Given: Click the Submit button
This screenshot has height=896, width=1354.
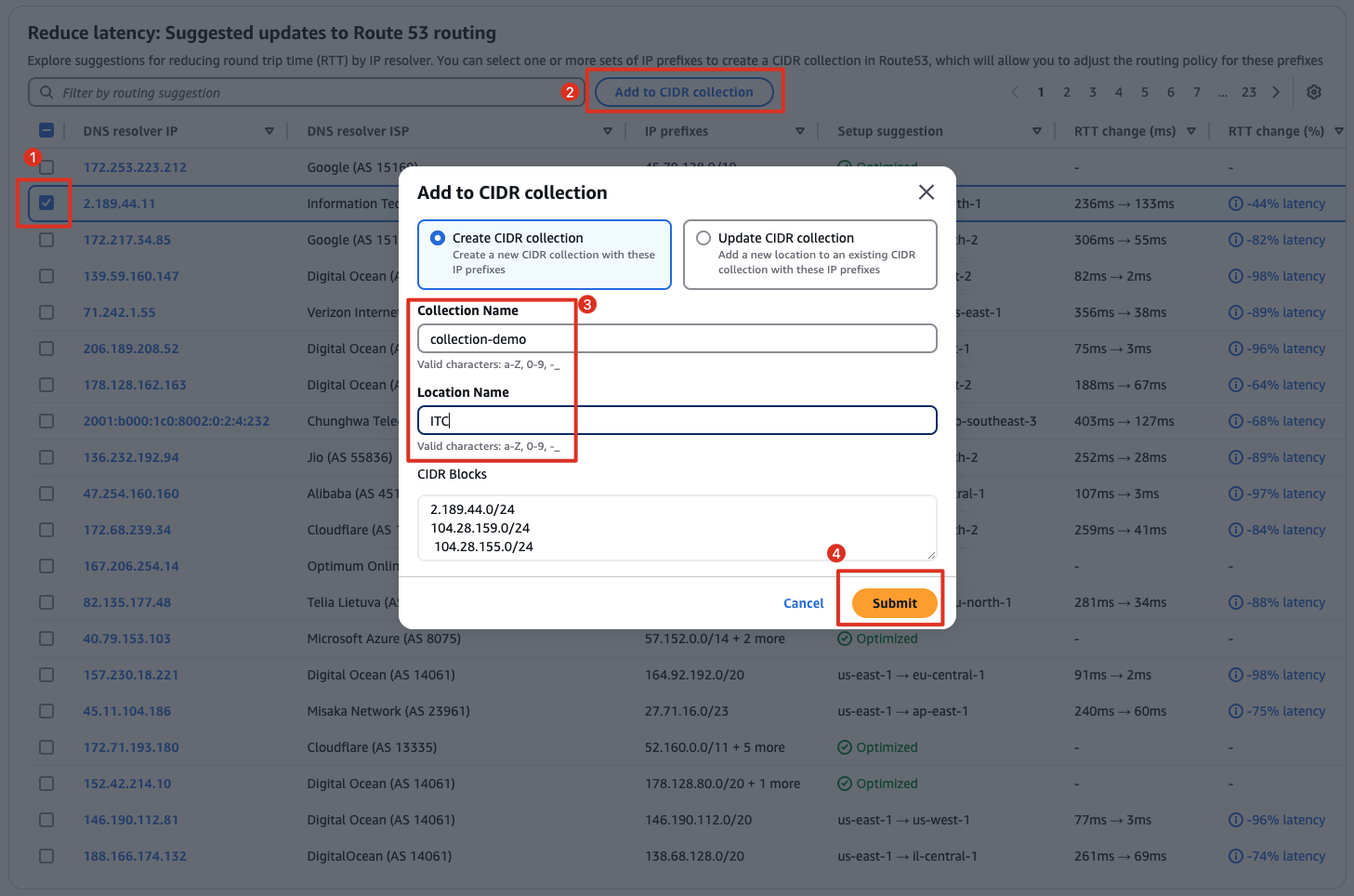Looking at the screenshot, I should pyautogui.click(x=895, y=603).
